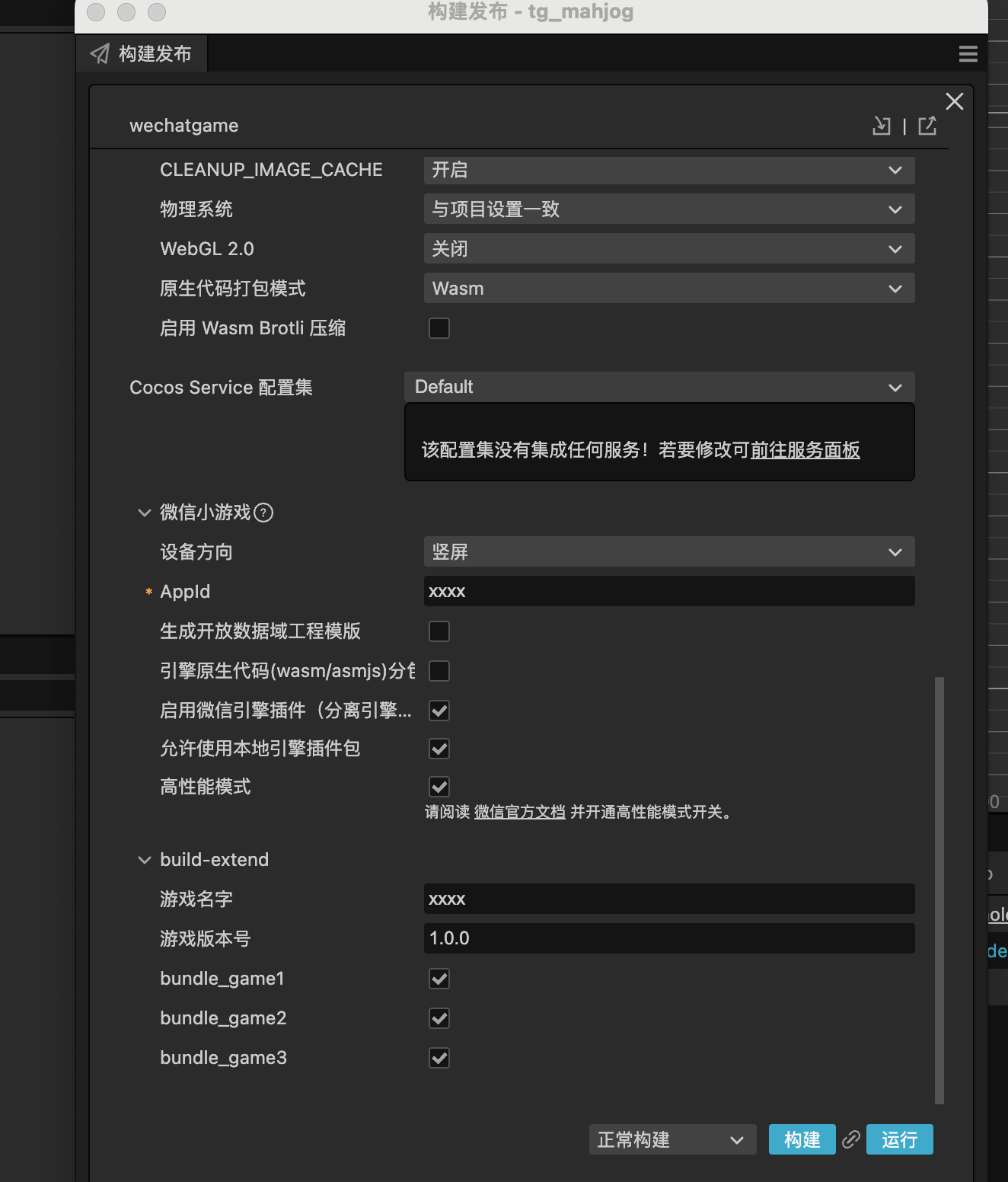Open 微信官方文档 link

[x=520, y=812]
